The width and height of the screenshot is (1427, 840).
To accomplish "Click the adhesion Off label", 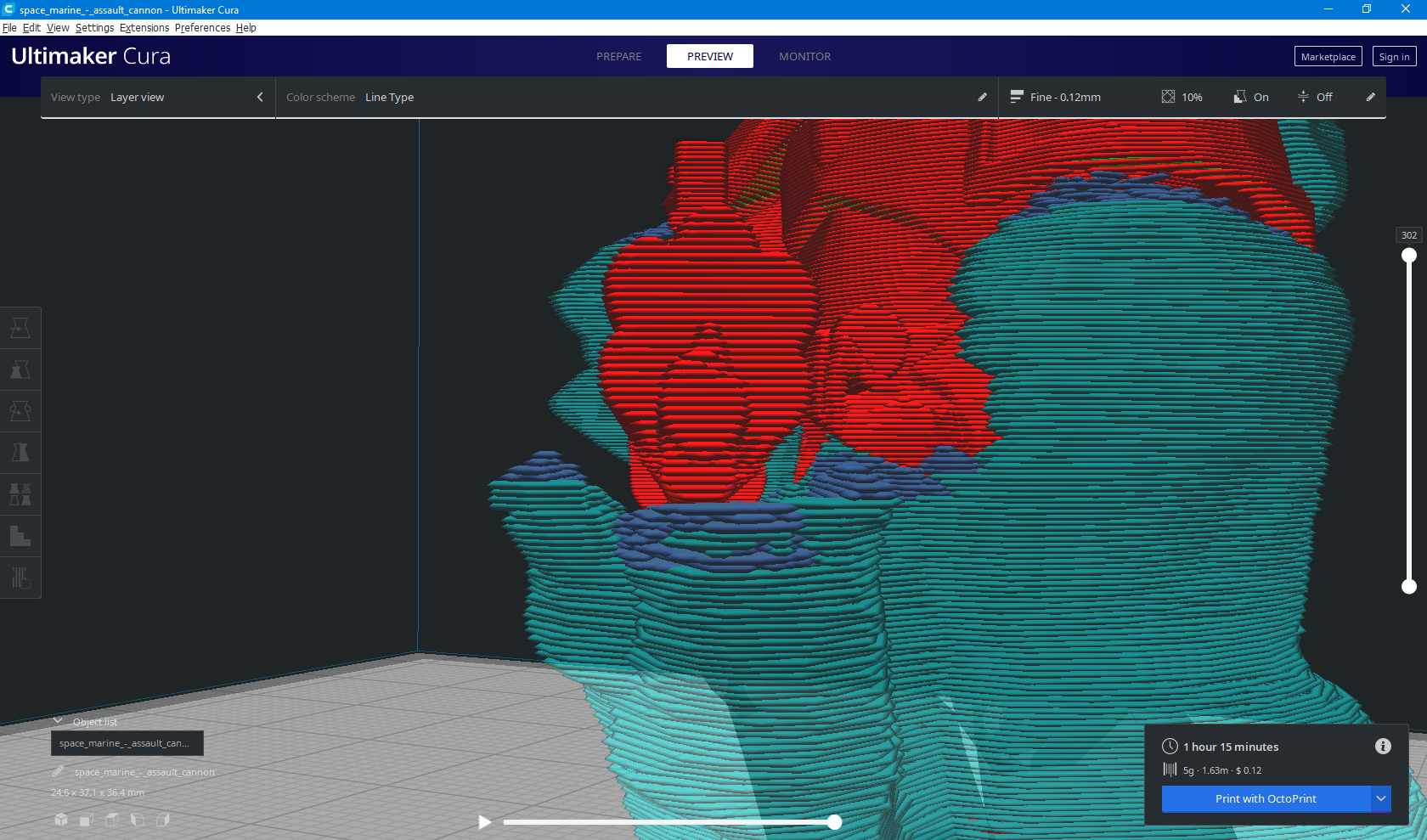I will [1324, 97].
